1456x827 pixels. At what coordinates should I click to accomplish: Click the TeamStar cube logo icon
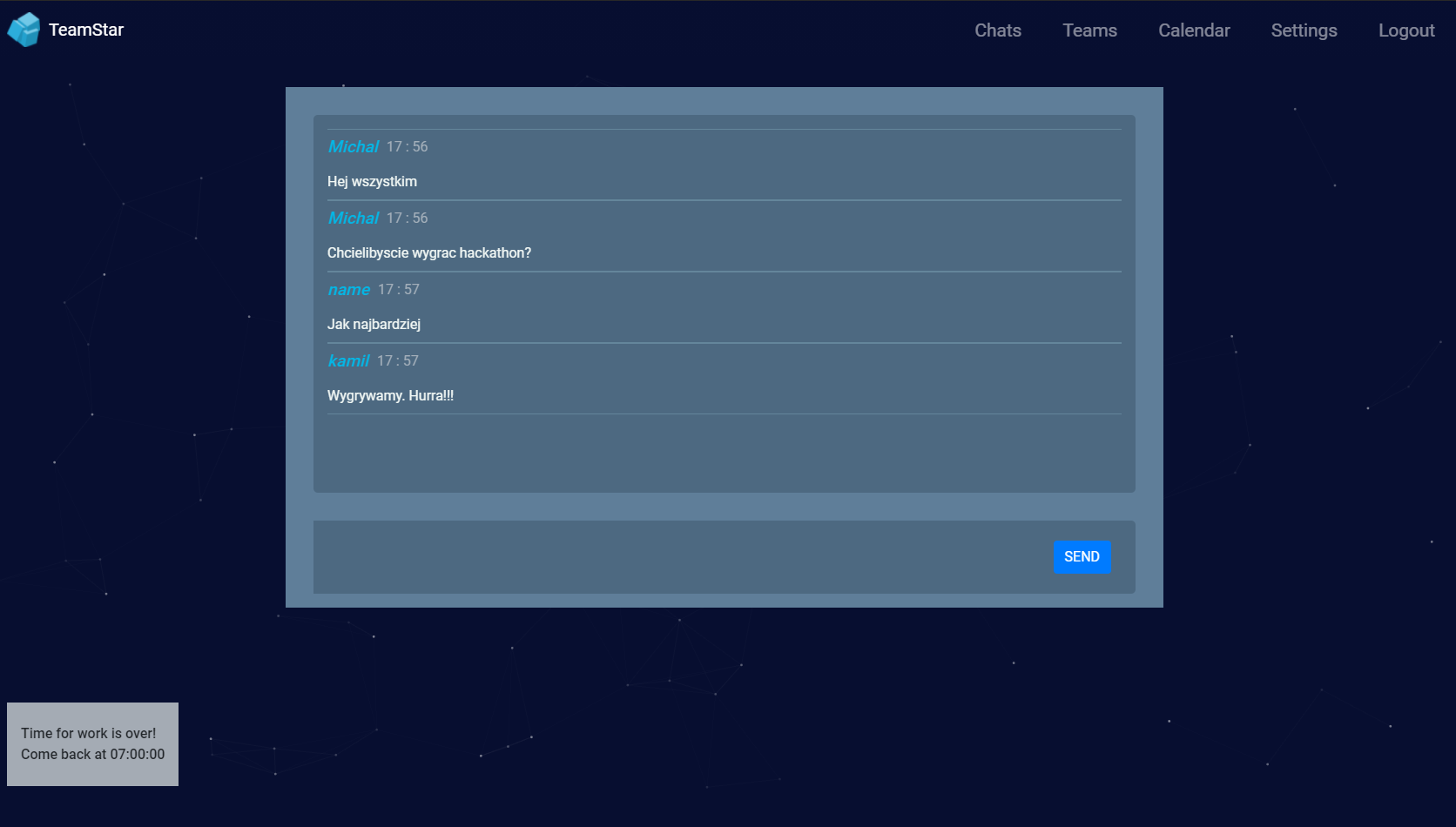pos(24,30)
